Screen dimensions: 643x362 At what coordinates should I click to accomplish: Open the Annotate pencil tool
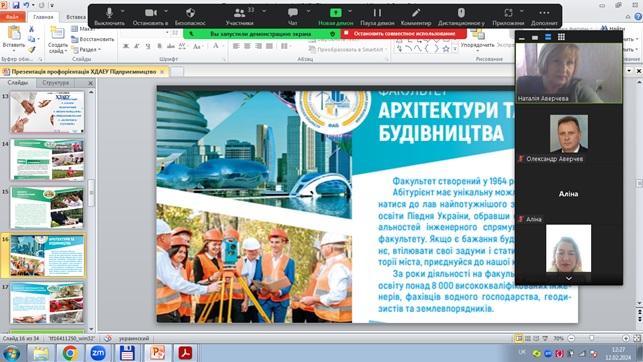[x=416, y=16]
